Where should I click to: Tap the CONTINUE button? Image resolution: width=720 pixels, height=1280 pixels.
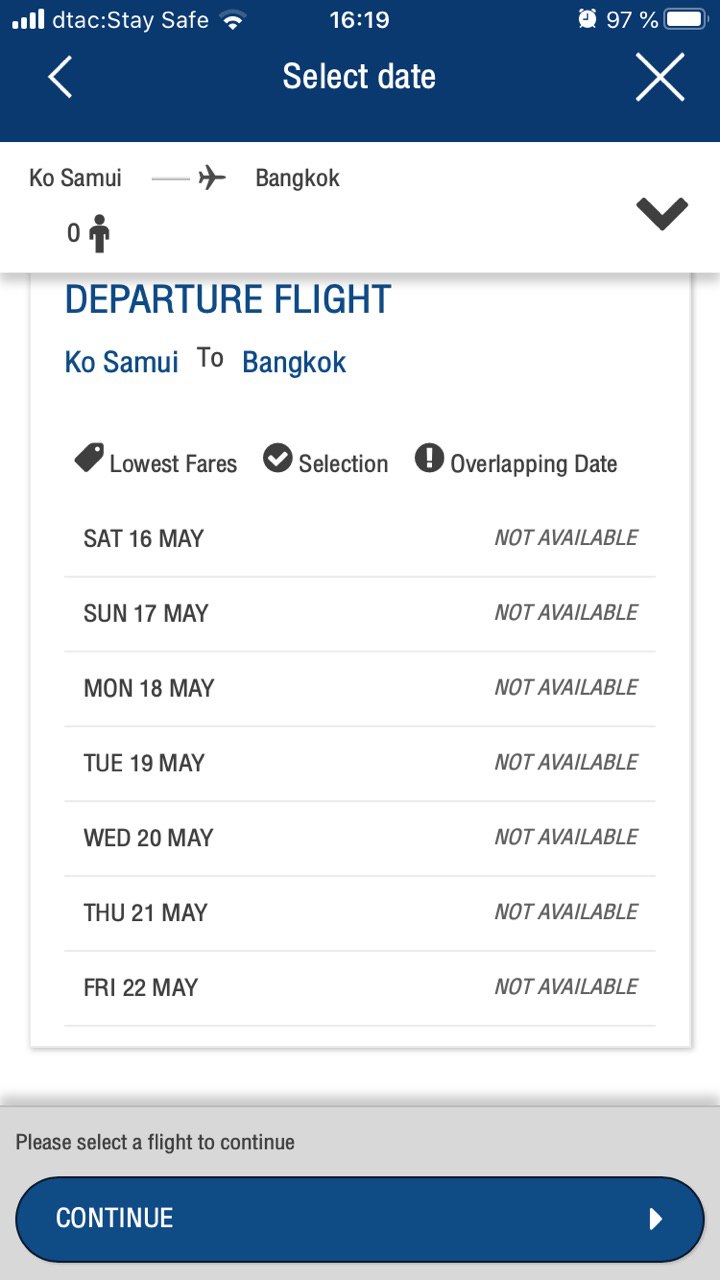tap(360, 1219)
